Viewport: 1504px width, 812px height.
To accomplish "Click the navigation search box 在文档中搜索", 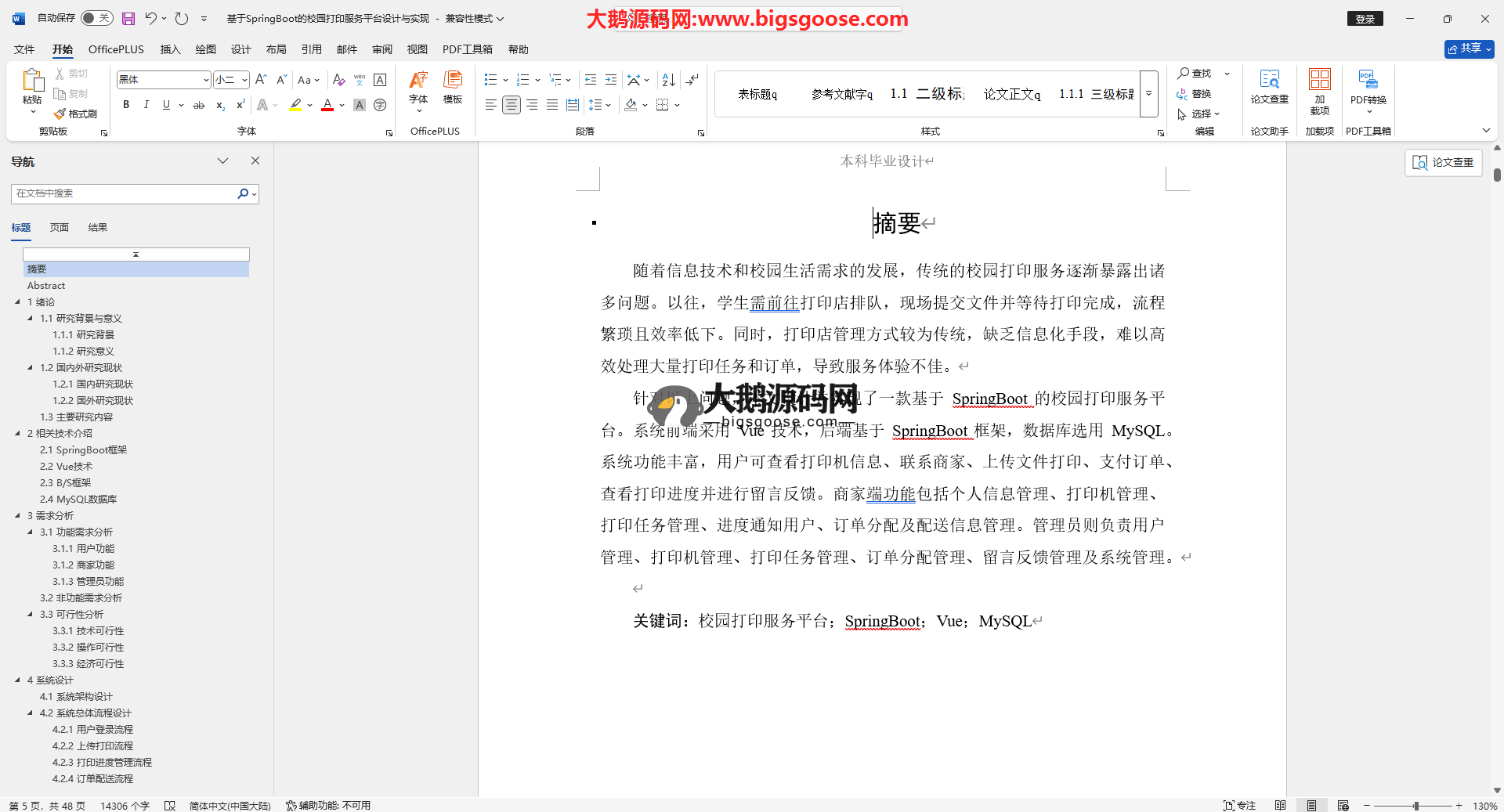I will tap(125, 193).
